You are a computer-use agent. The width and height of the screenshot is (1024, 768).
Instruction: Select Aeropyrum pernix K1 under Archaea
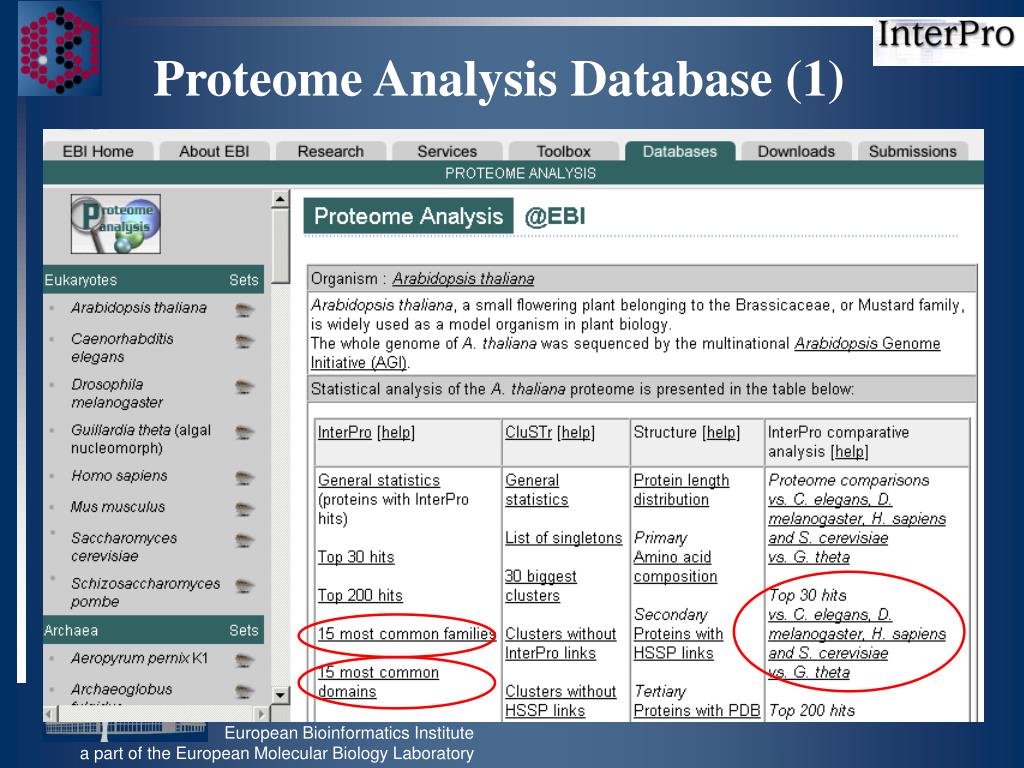(139, 658)
